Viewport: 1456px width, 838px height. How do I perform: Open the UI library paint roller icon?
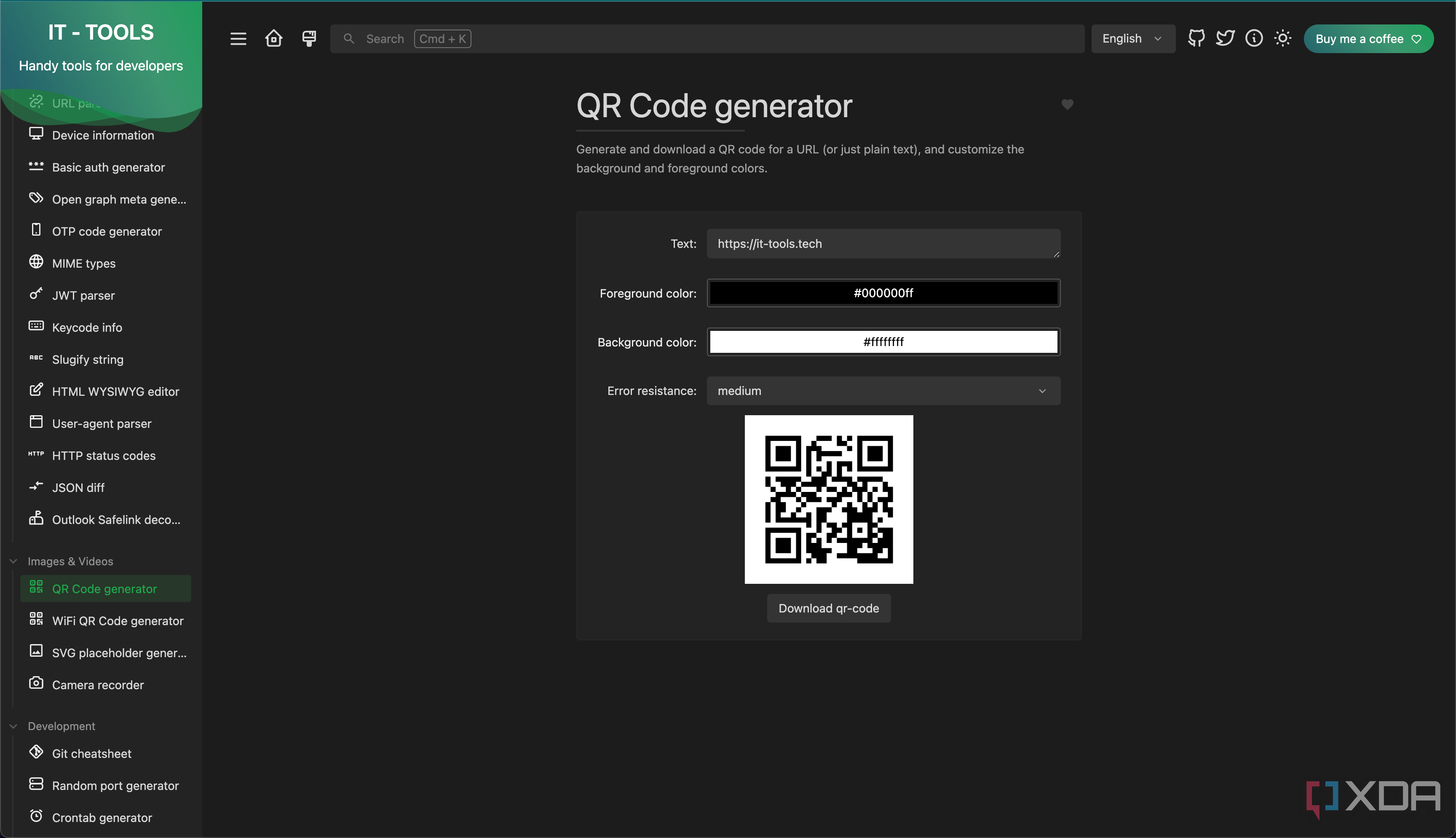coord(309,38)
